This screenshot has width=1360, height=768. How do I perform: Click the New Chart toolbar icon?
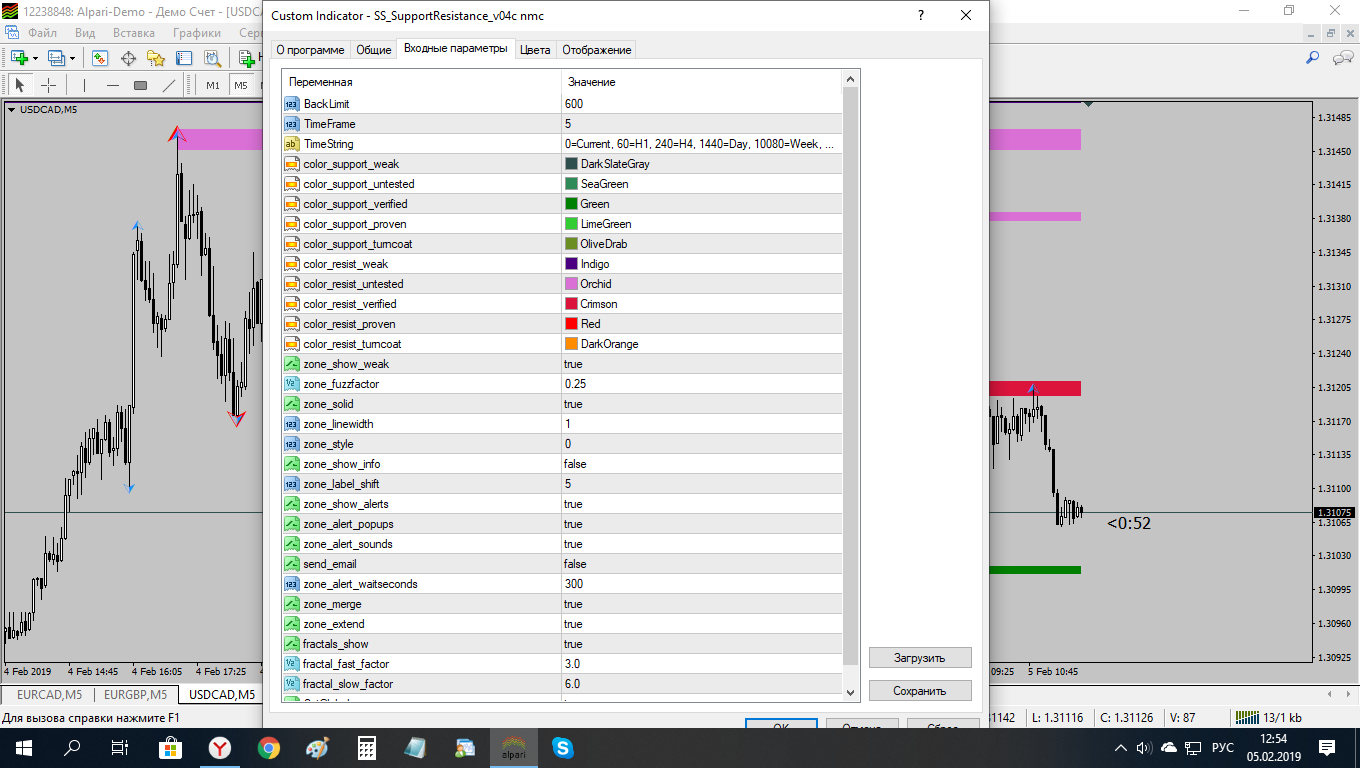(x=18, y=58)
